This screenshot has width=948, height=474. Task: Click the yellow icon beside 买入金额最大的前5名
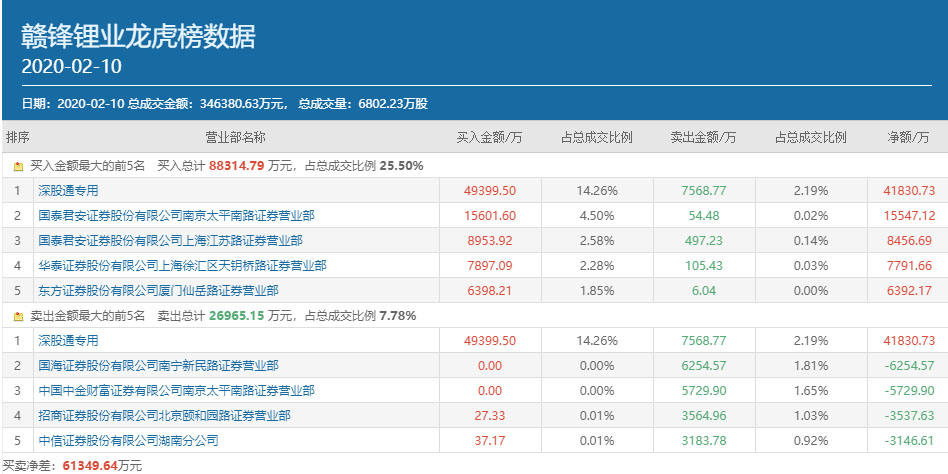(x=18, y=166)
